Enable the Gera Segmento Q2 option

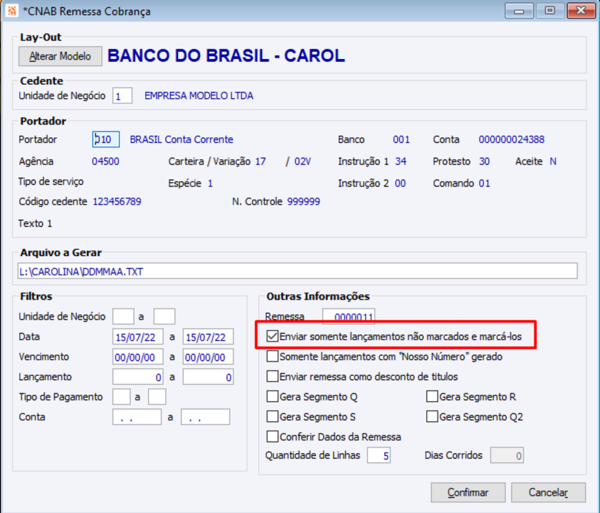(x=432, y=416)
